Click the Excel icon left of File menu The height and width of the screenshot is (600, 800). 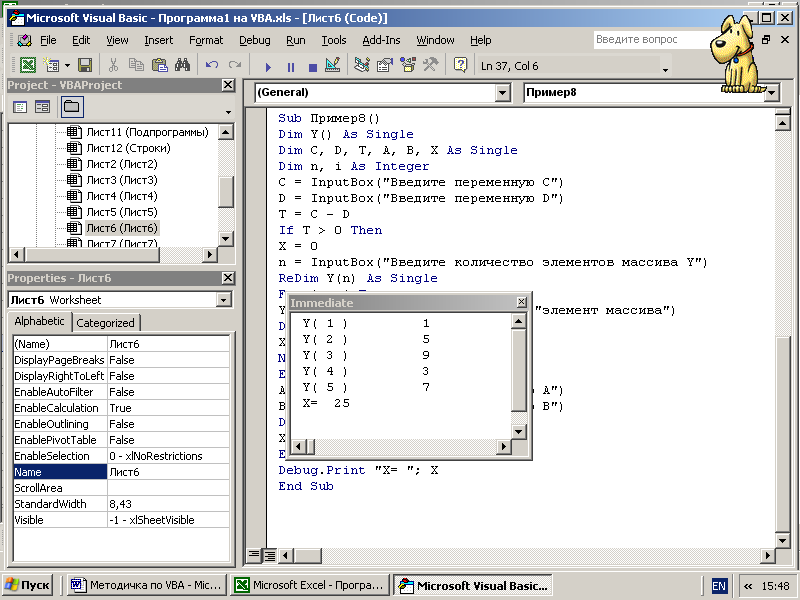24,40
